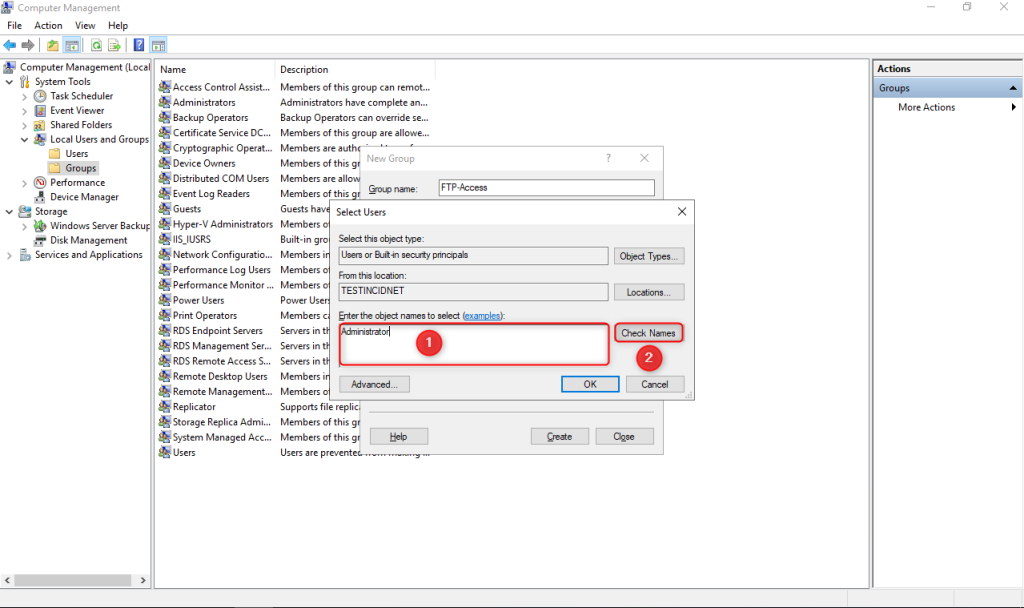
Task: Open the View menu
Action: click(85, 25)
